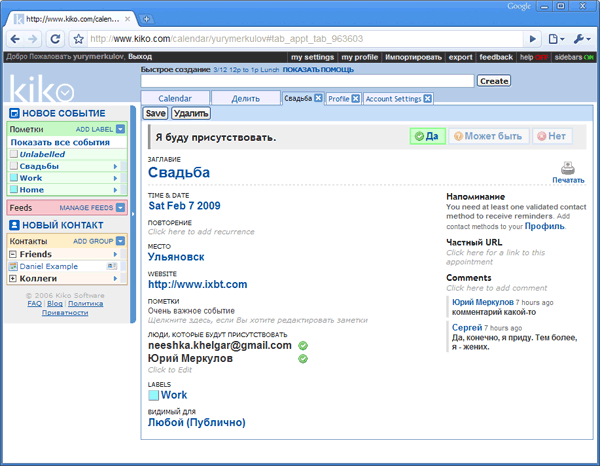The width and height of the screenshot is (600, 466).
Task: Toggle the Home label color box
Action: 14,190
